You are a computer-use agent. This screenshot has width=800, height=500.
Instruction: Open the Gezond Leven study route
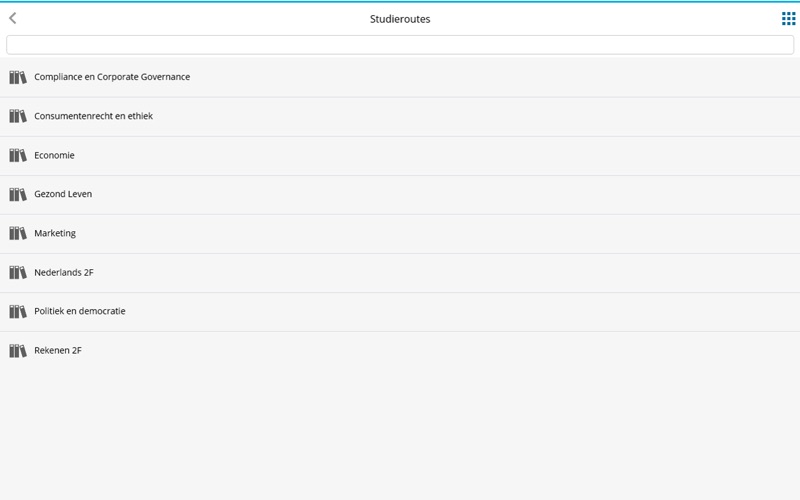(400, 194)
